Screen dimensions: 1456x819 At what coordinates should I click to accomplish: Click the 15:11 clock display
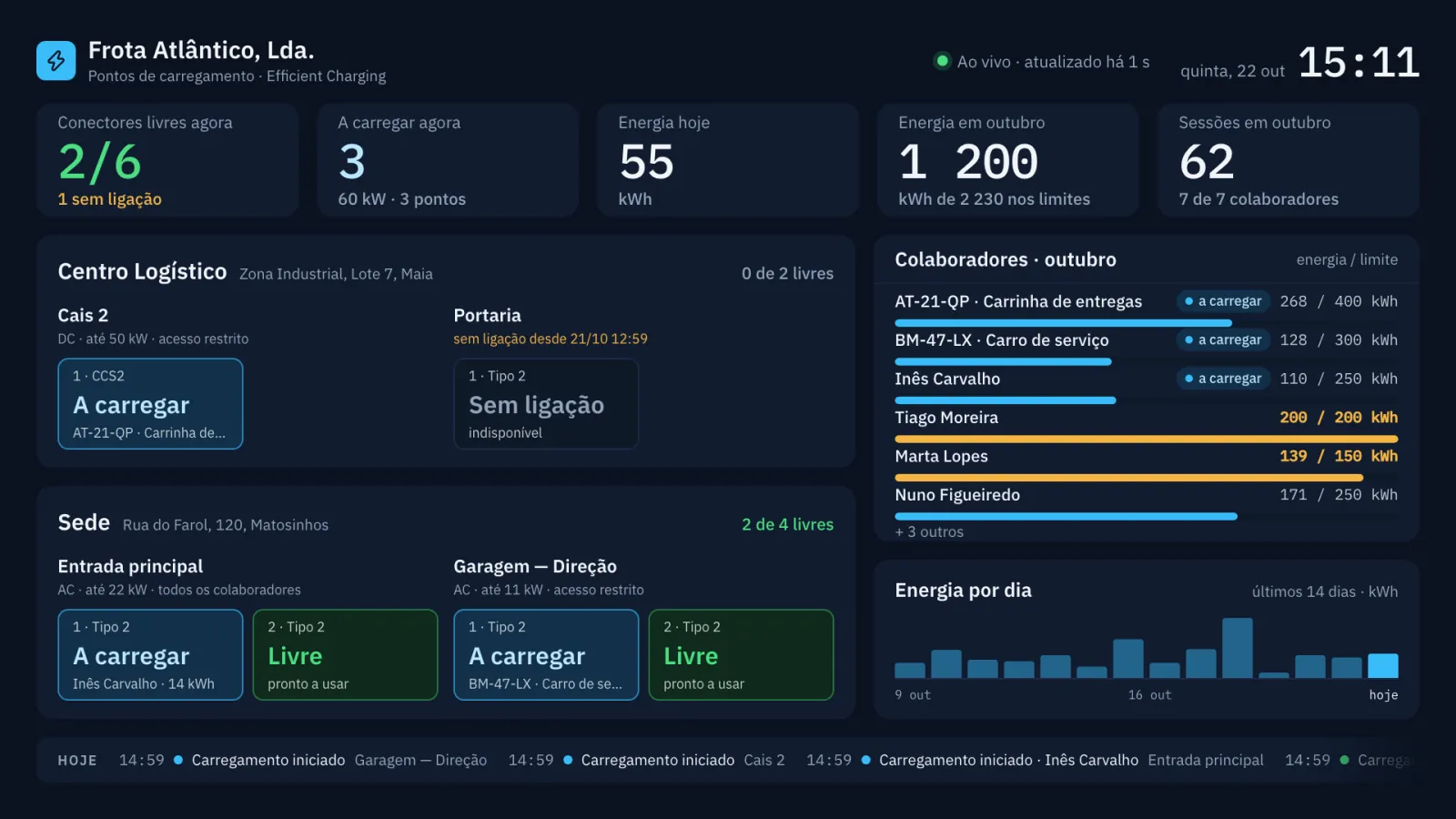(x=1359, y=62)
